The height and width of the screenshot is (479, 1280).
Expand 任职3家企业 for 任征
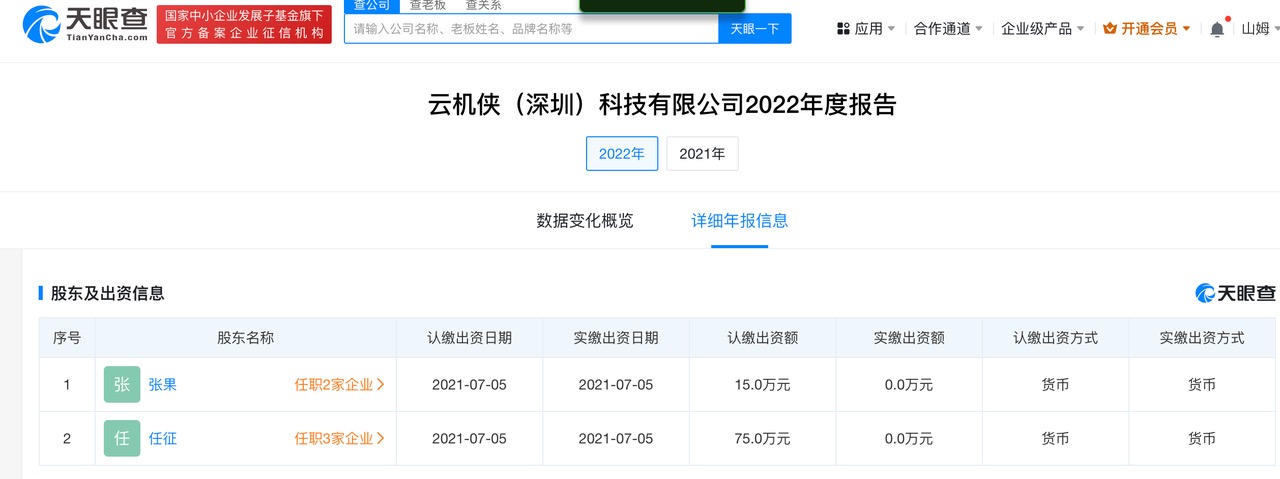[339, 438]
